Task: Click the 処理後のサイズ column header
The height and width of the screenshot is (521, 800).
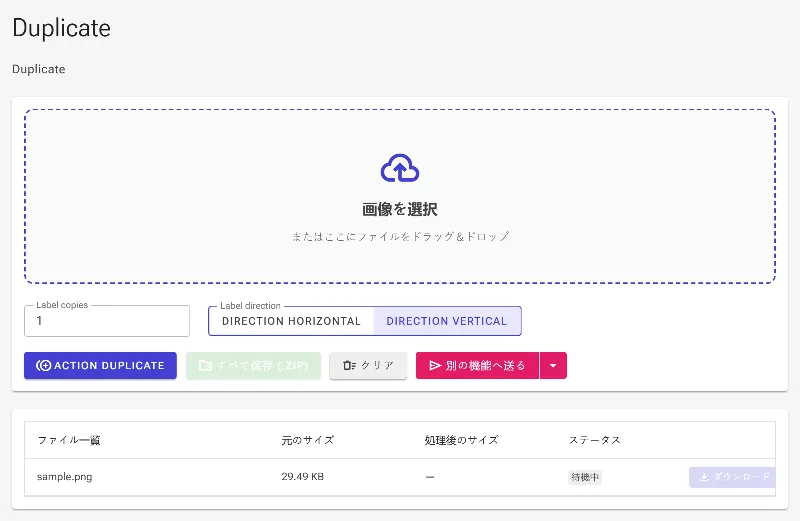Action: click(461, 440)
